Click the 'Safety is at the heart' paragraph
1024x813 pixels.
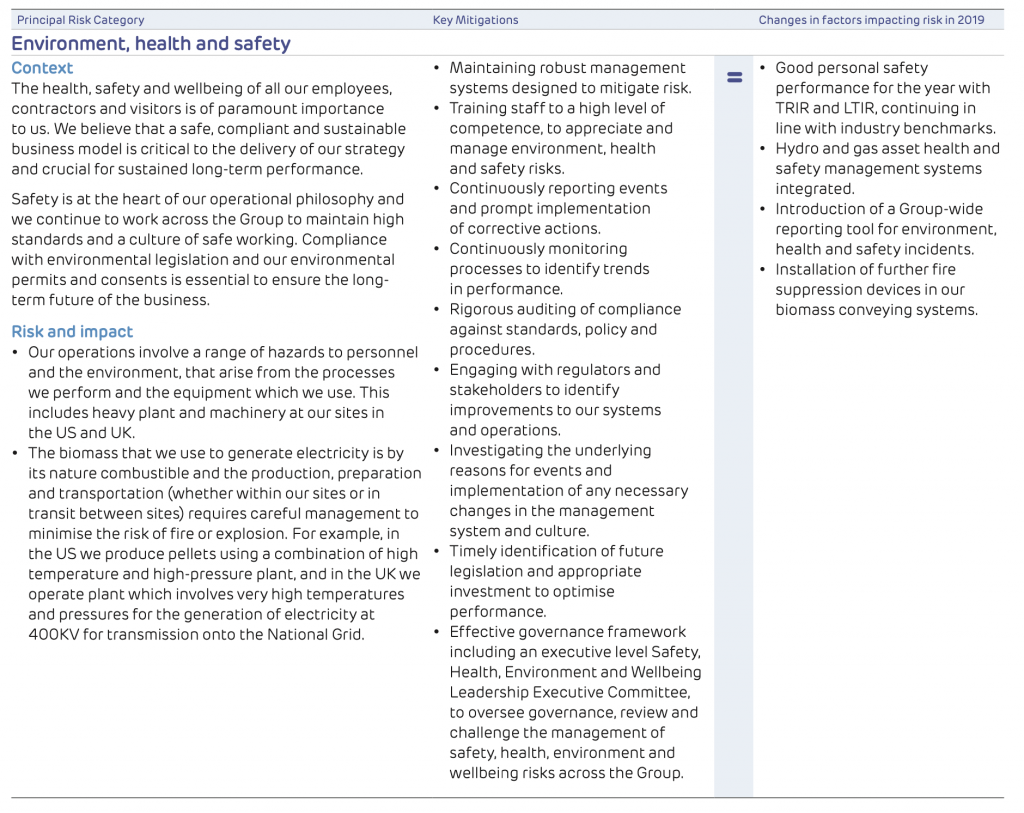click(208, 249)
